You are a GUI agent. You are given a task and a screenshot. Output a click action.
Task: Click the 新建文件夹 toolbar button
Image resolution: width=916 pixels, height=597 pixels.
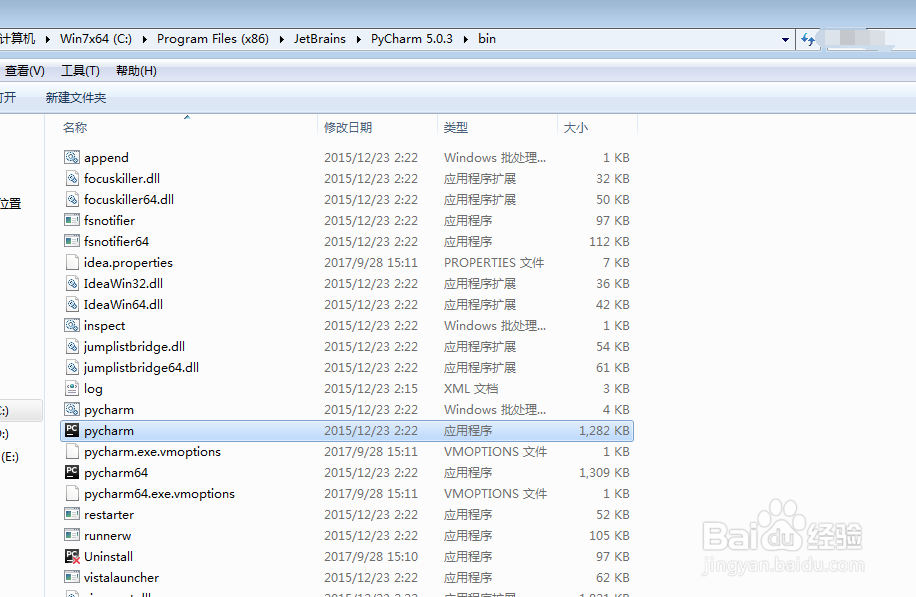pos(76,98)
